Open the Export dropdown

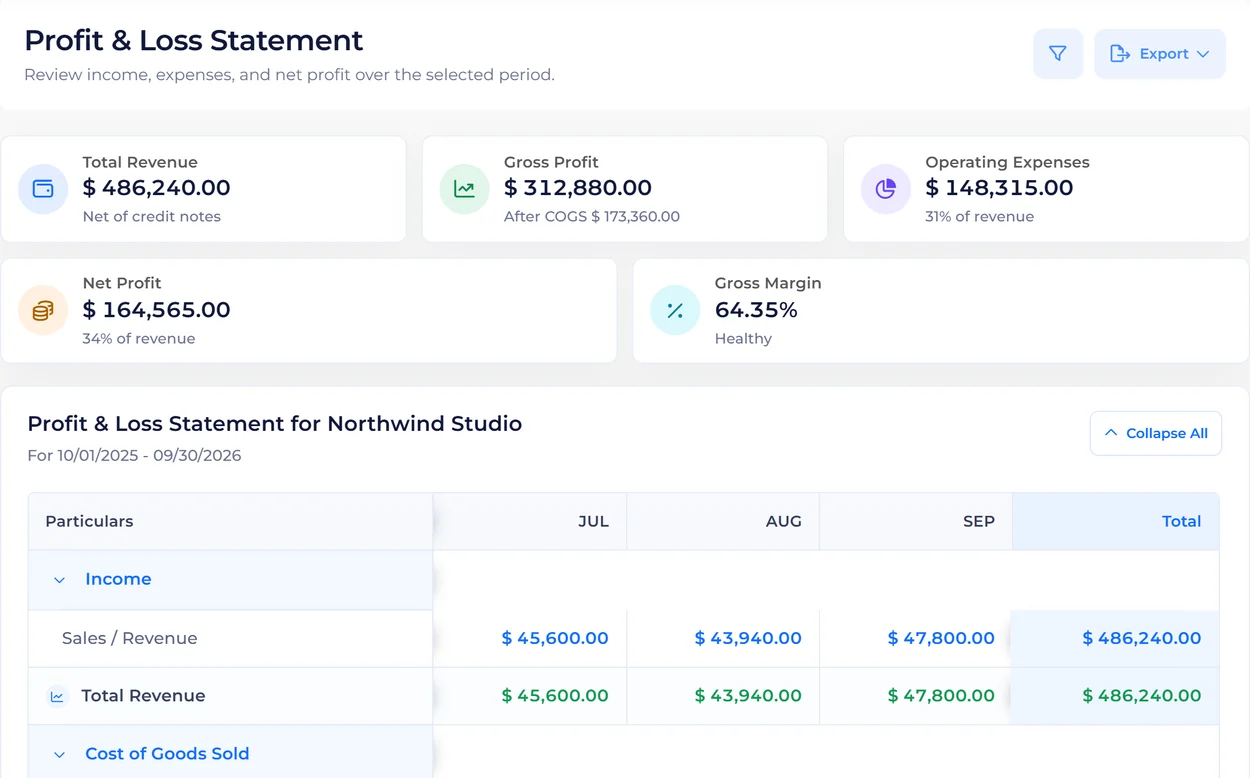click(x=1160, y=54)
